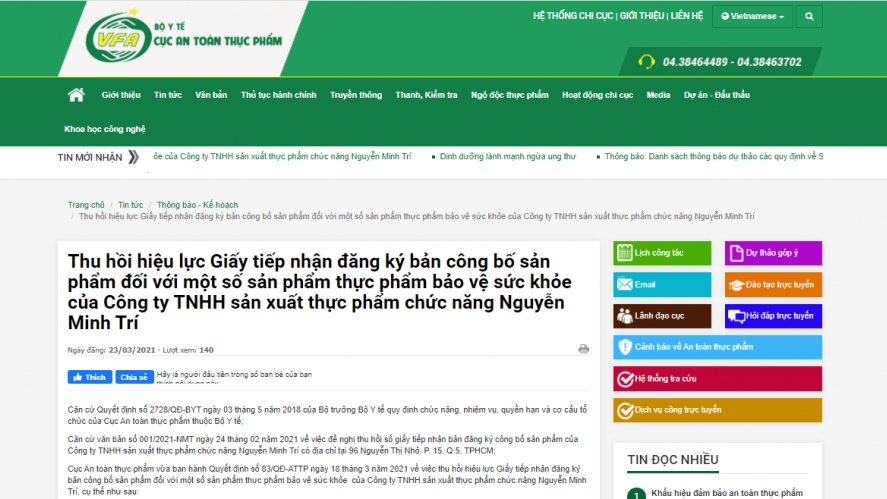Click the view count 140
887x499 pixels.
click(x=206, y=350)
